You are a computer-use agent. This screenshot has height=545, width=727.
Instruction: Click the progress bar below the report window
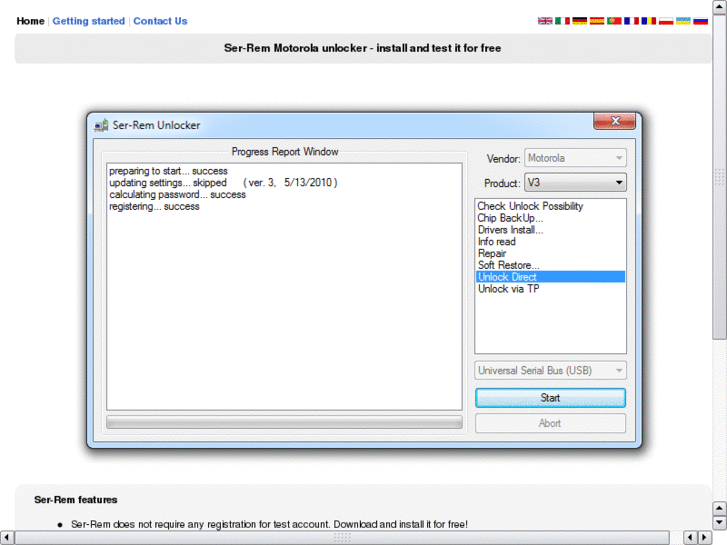284,422
